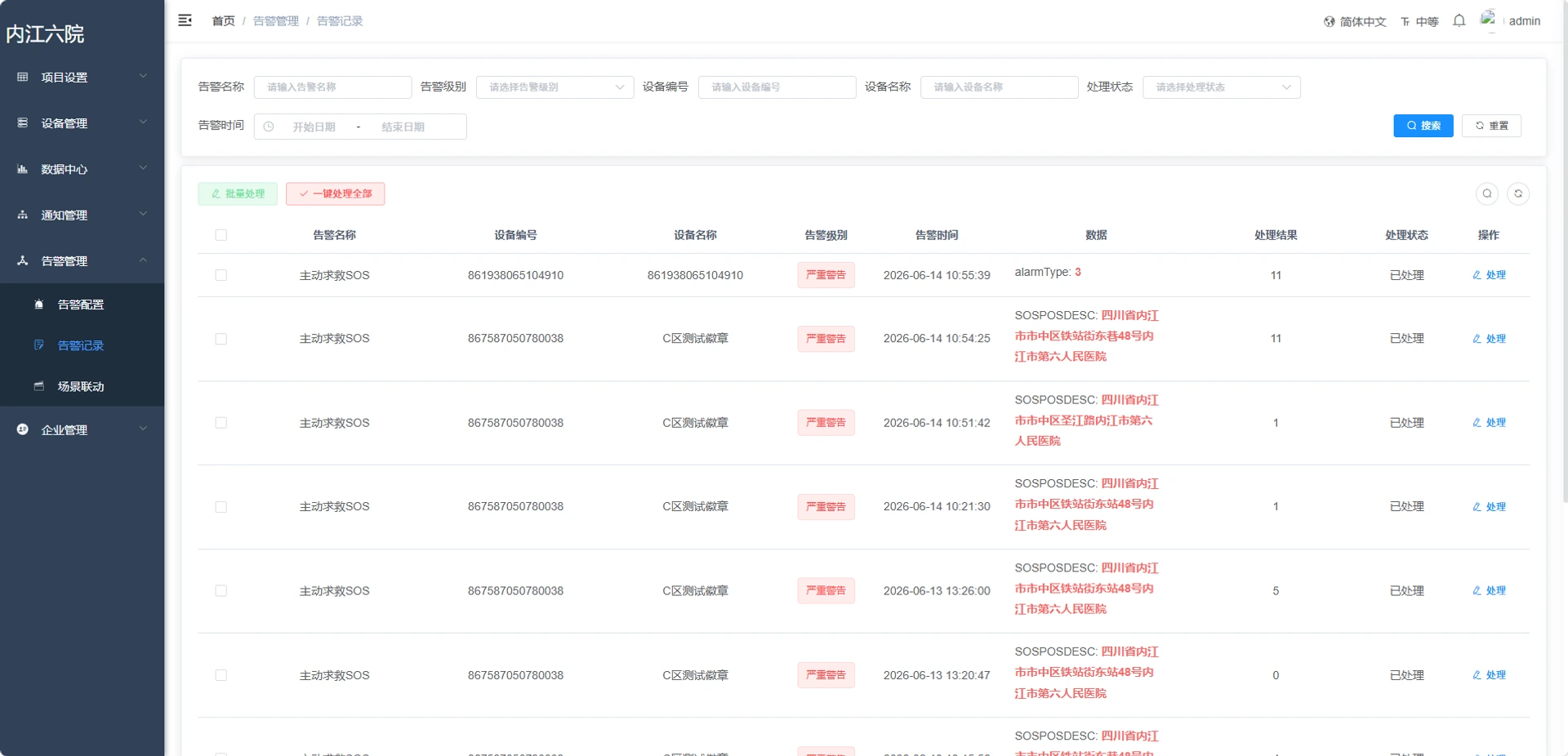Click C区测试徽章 in 10:21:30 row
Image resolution: width=1568 pixels, height=756 pixels.
[695, 507]
